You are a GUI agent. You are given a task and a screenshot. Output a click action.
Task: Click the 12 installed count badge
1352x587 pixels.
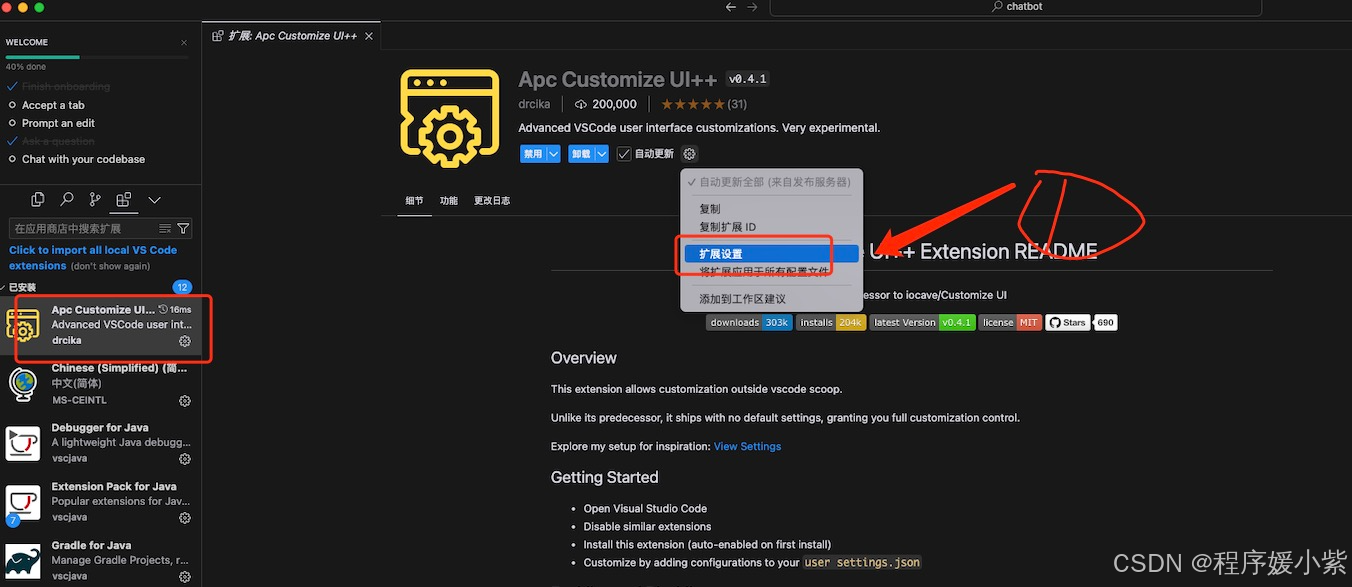click(182, 287)
